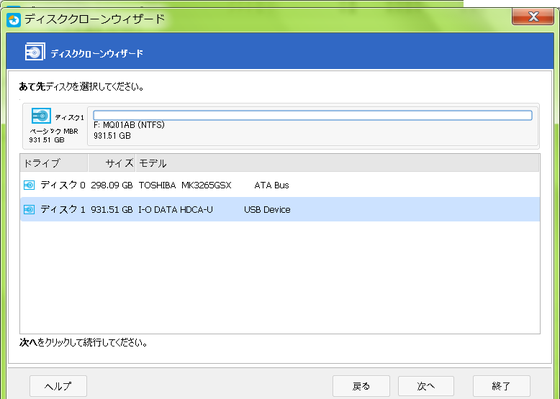Click the USB Device text
The width and height of the screenshot is (560, 399).
267,210
